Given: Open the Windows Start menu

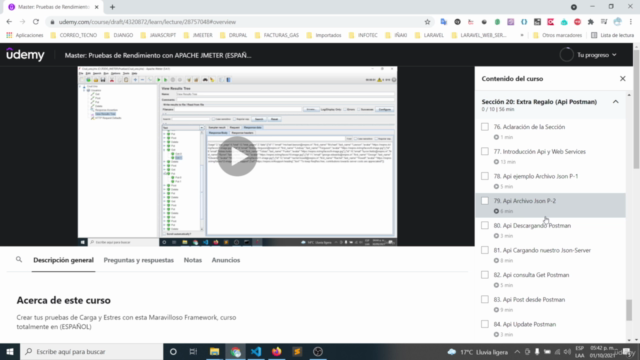Looking at the screenshot, I should pos(10,351).
